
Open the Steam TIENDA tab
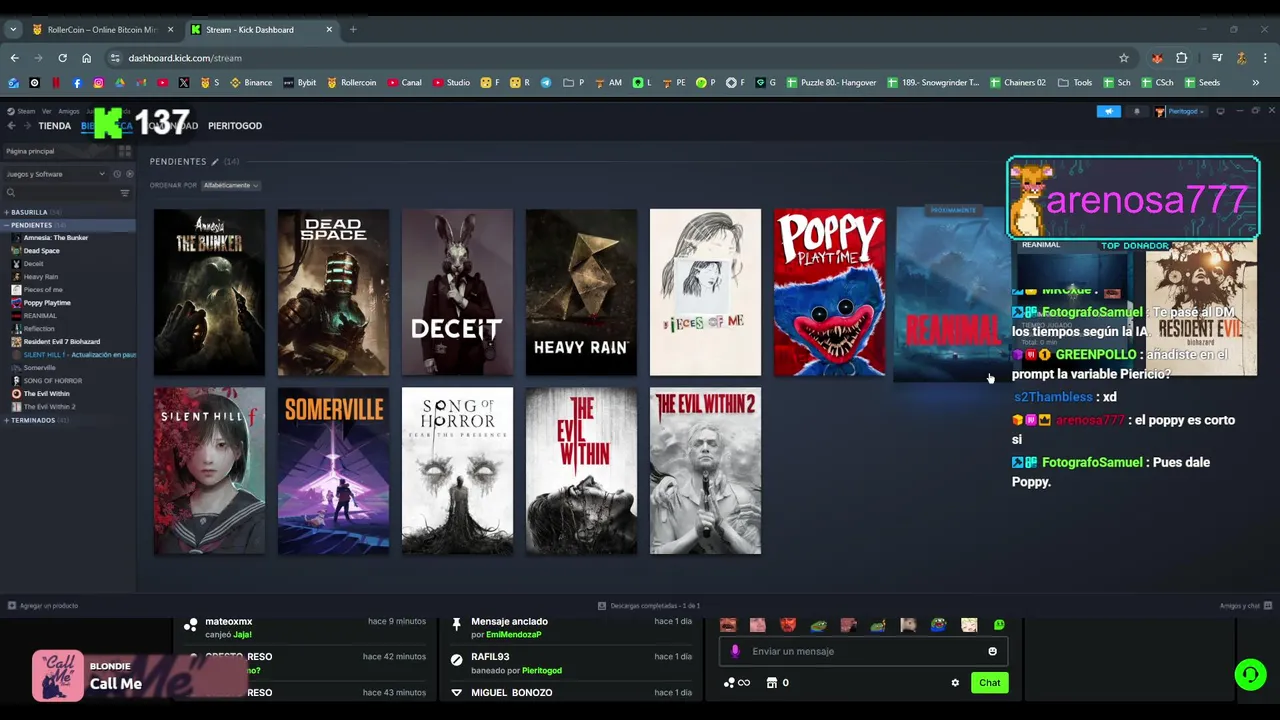click(x=54, y=126)
